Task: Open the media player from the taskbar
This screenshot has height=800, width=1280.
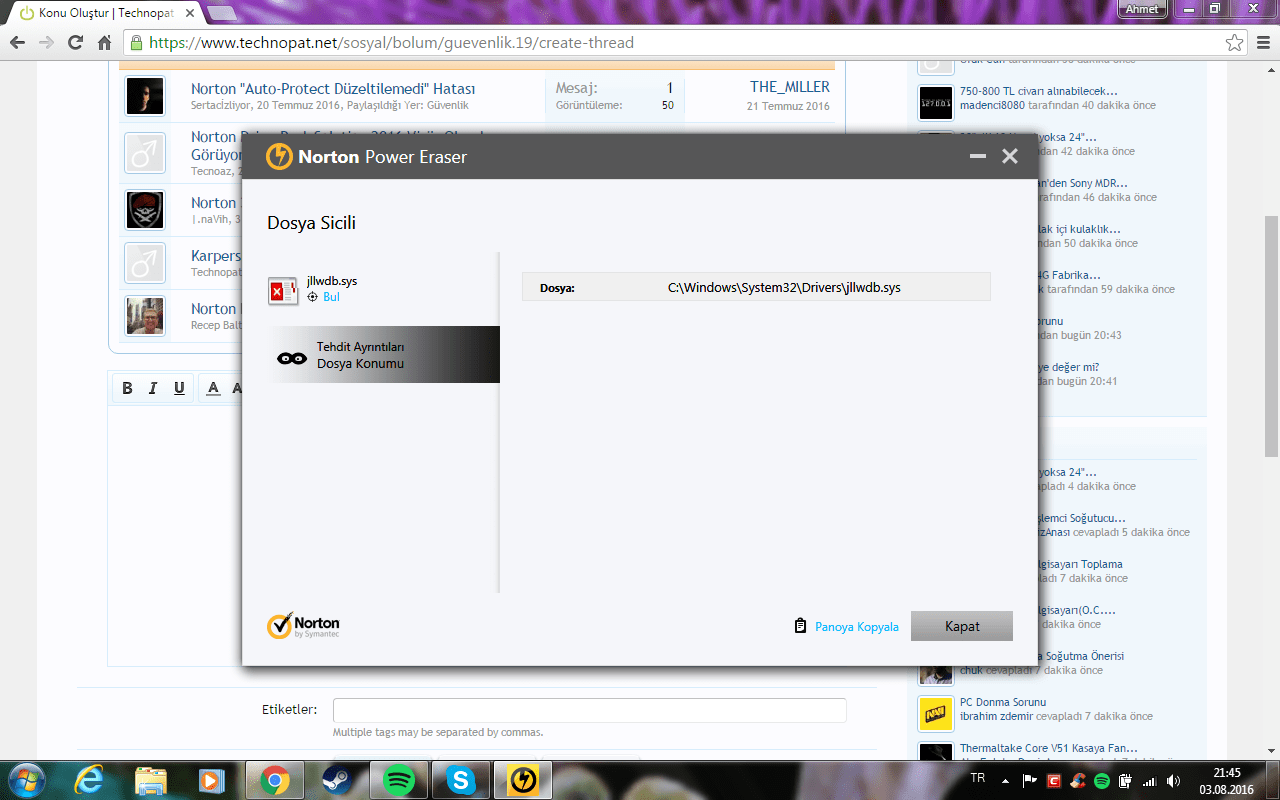Action: [x=210, y=780]
